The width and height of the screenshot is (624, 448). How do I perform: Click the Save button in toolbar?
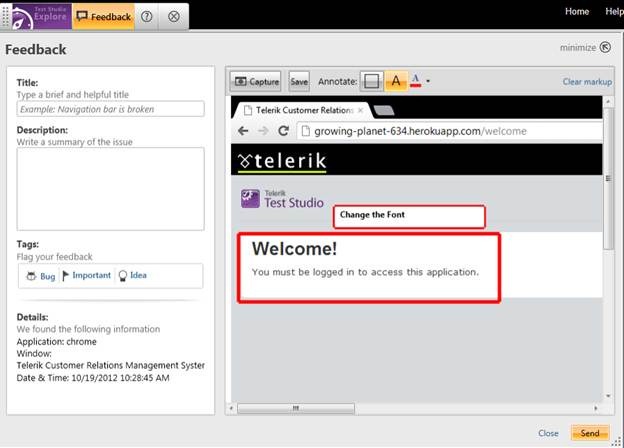(299, 81)
